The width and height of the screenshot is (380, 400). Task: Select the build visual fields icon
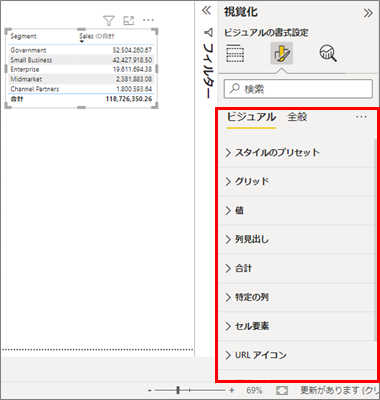tap(235, 53)
